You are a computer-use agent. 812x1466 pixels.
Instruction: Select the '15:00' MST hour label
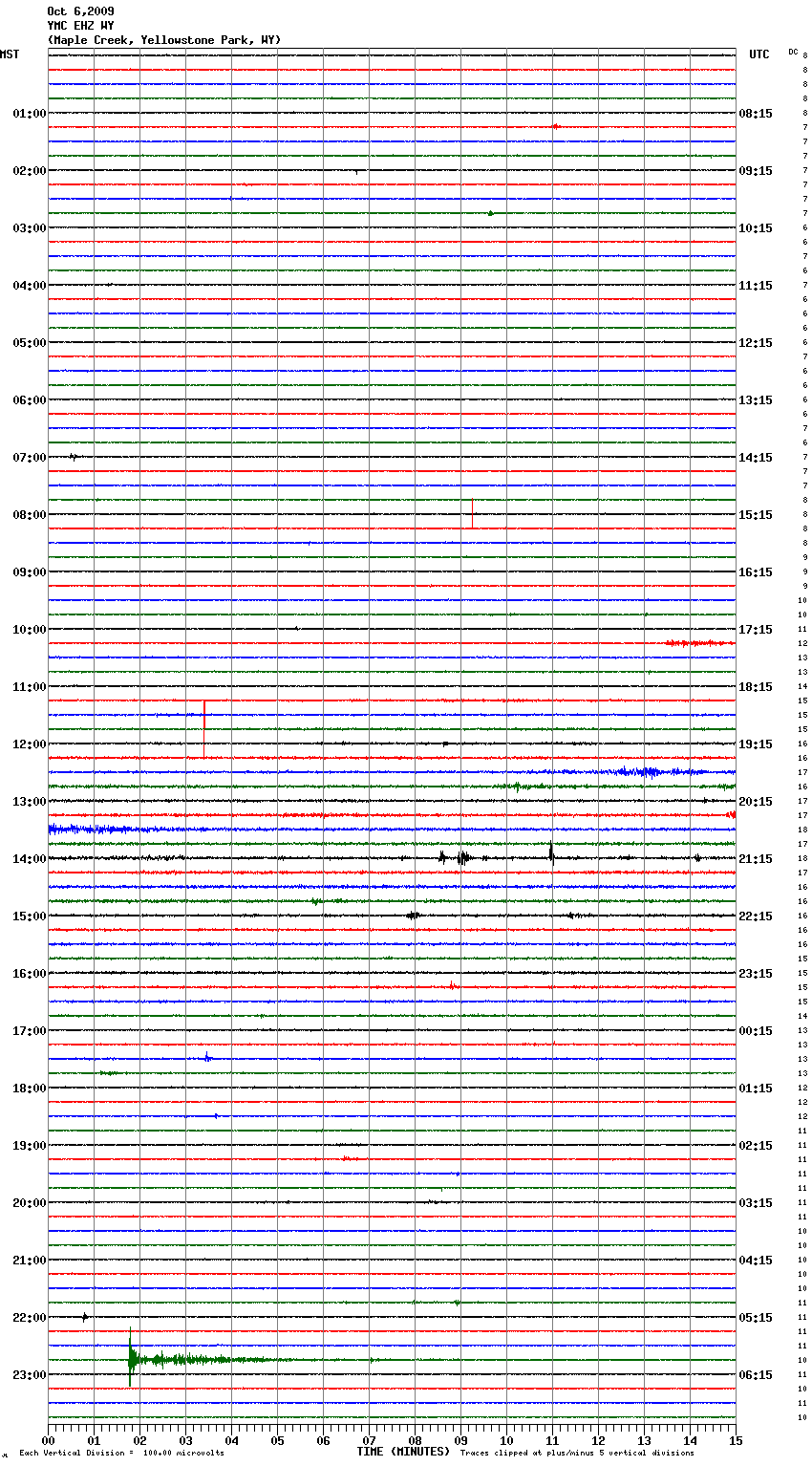point(30,916)
